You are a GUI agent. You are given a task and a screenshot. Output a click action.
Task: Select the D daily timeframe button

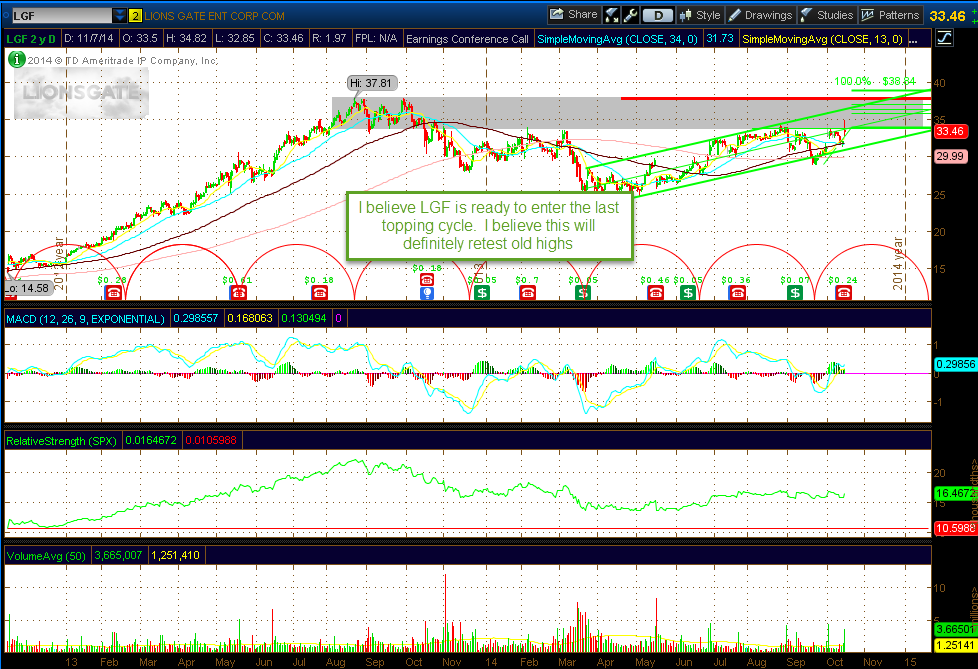pyautogui.click(x=657, y=15)
